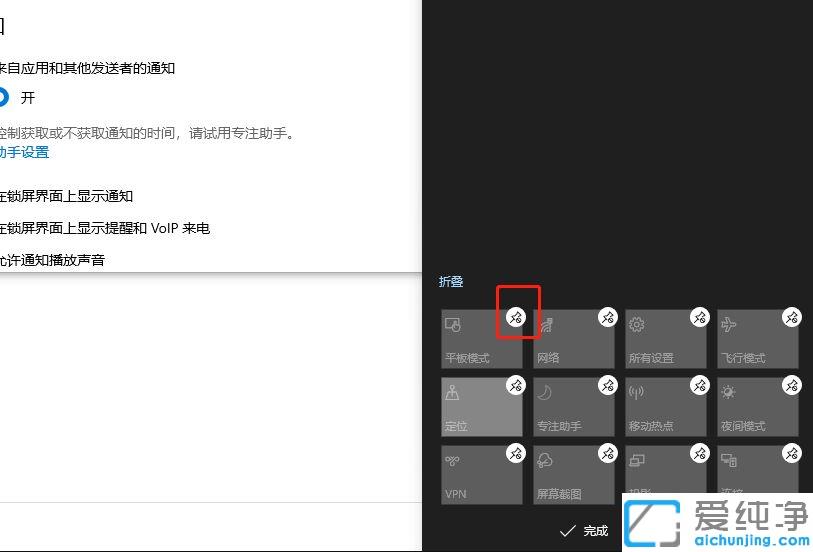Open the 专注助手设置 link
The width and height of the screenshot is (813, 552).
(24, 152)
